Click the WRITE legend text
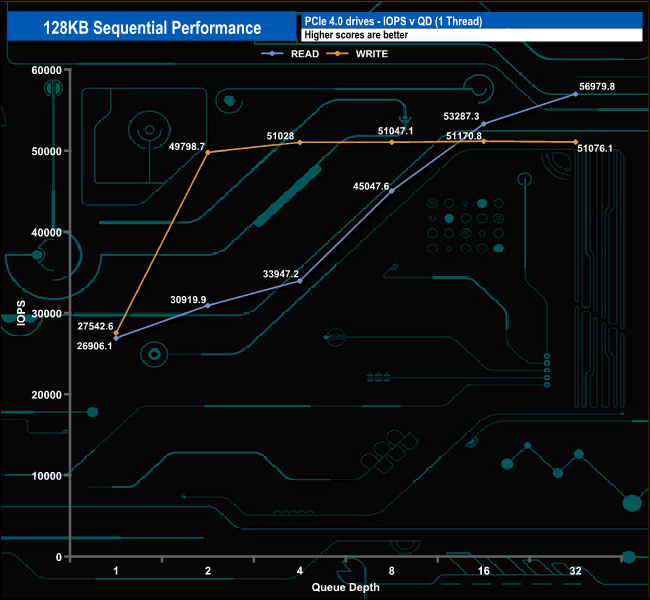This screenshot has height=600, width=650. (x=372, y=54)
